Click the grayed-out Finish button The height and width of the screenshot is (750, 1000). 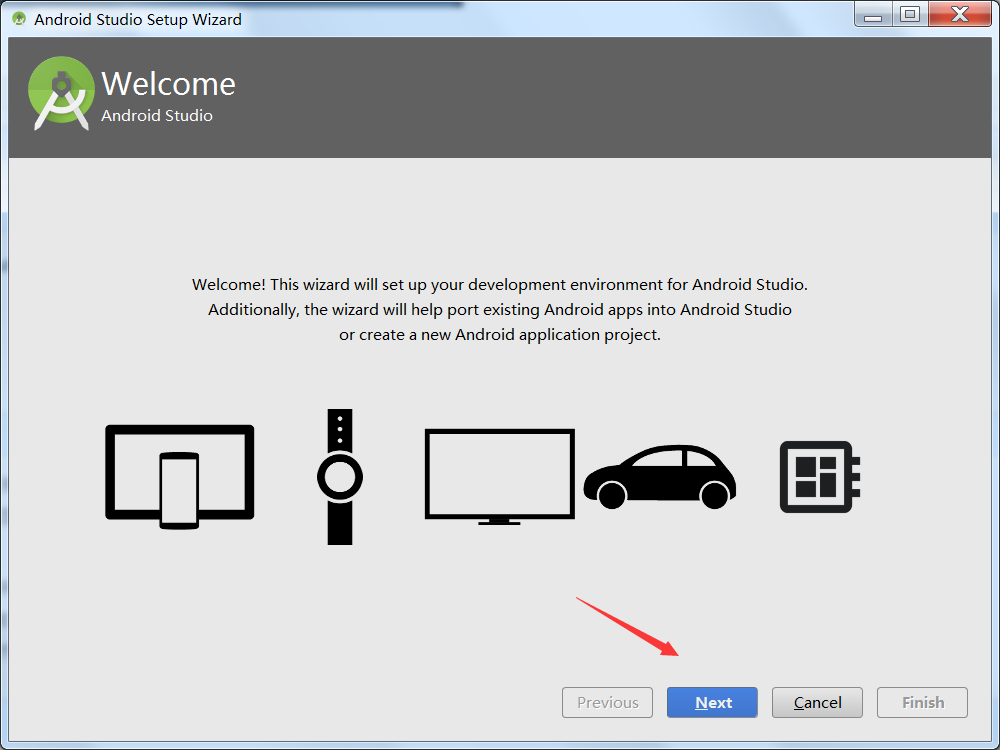[922, 702]
